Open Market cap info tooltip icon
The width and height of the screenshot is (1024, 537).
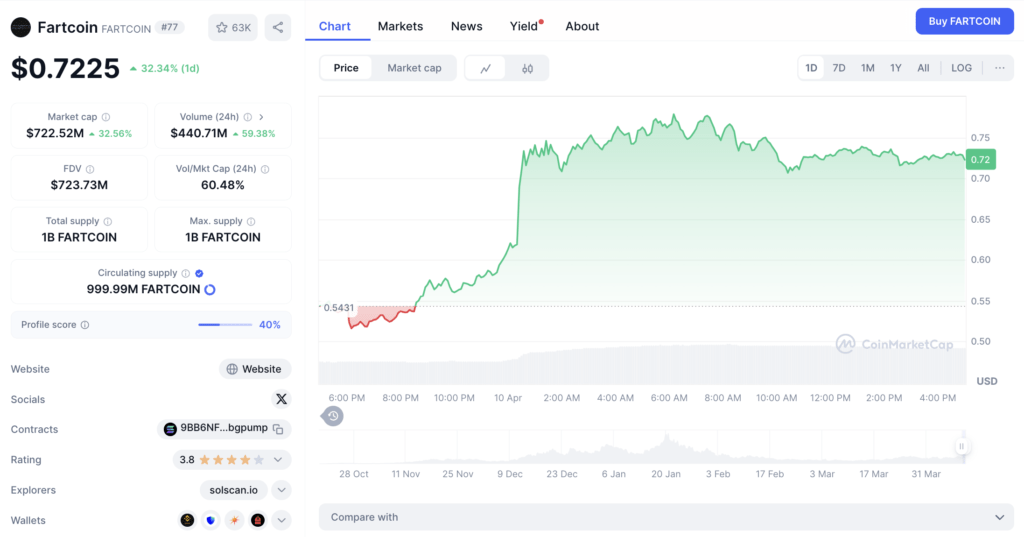[106, 117]
